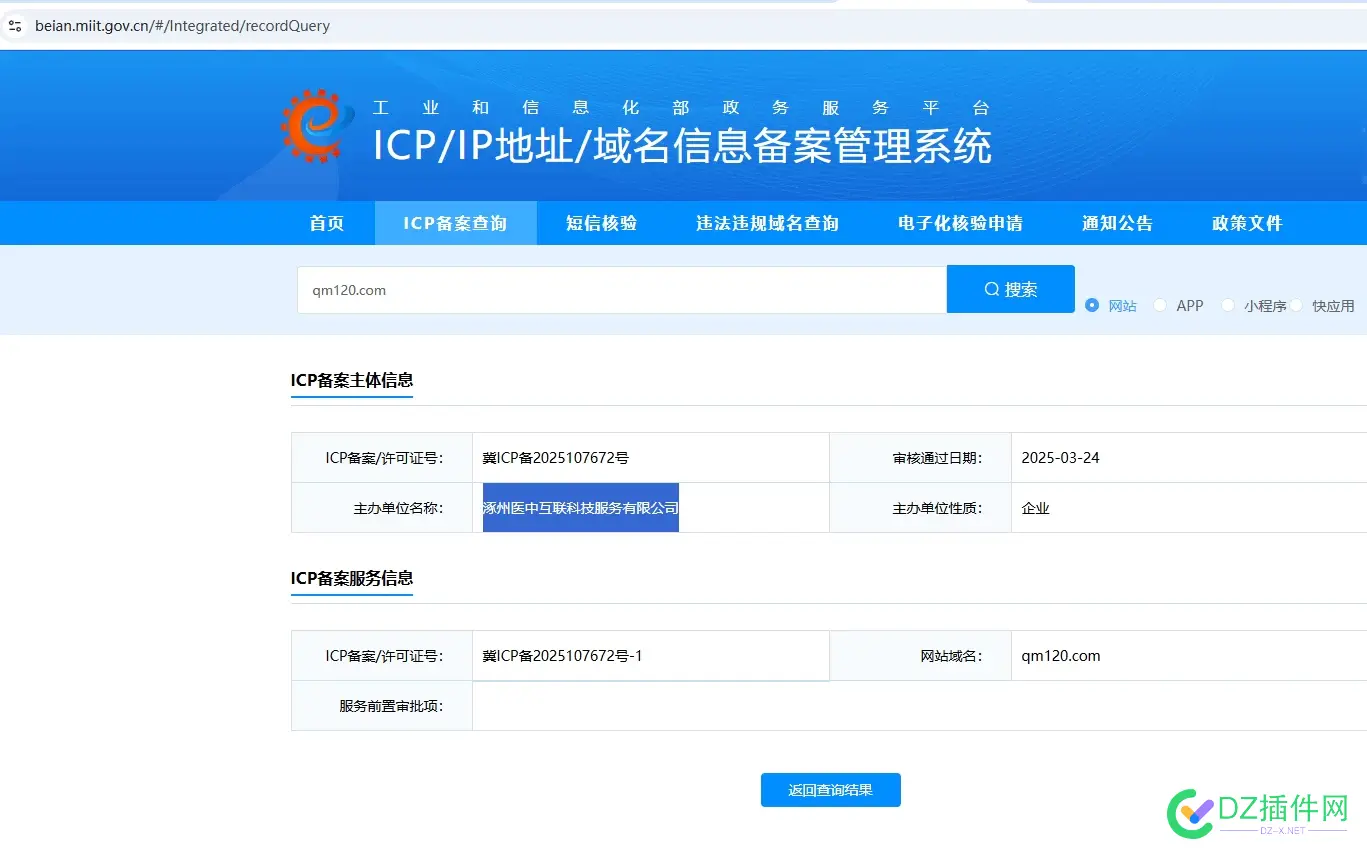The height and width of the screenshot is (854, 1367).
Task: Select the 快应用 radio button
Action: click(1297, 306)
